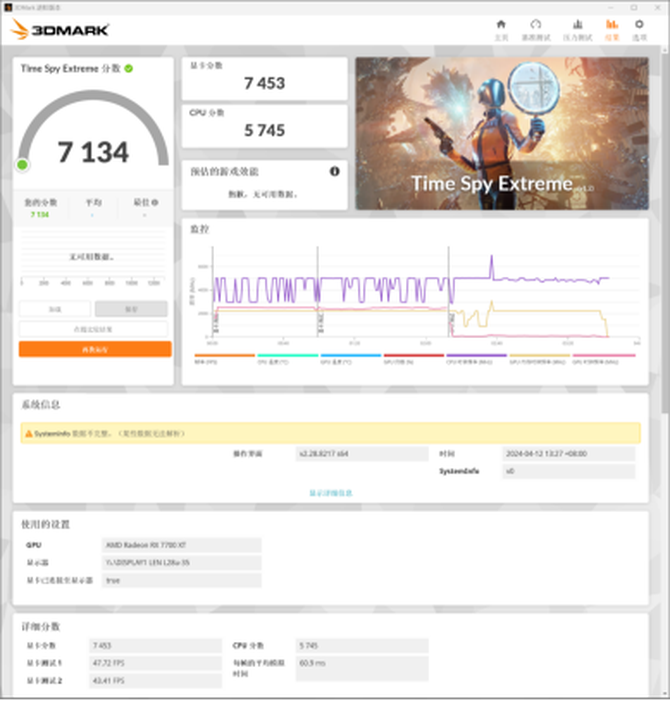Click the average frame time value 60.9 ms
The image size is (670, 701).
362,668
